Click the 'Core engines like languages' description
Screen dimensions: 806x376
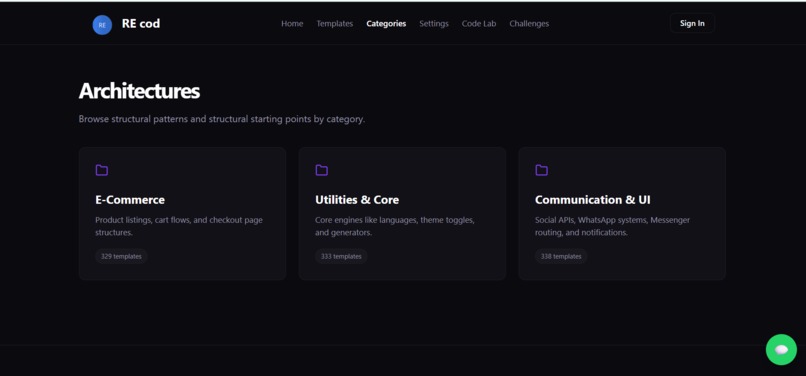pos(395,226)
